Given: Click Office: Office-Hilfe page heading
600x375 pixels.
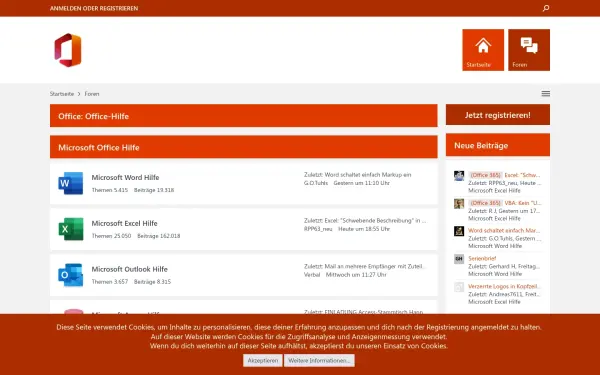Looking at the screenshot, I should pos(93,116).
